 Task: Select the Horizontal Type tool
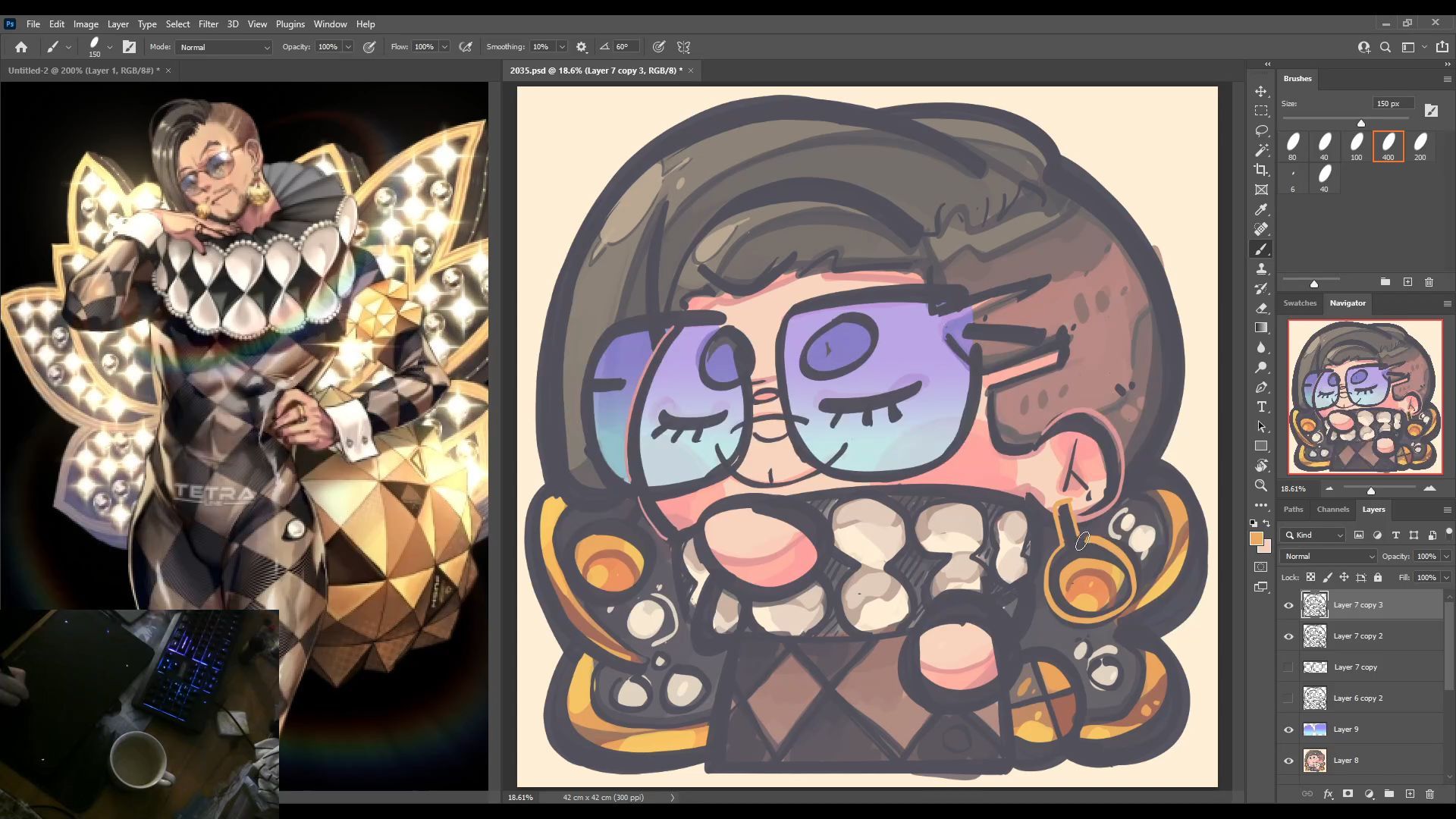1261,406
